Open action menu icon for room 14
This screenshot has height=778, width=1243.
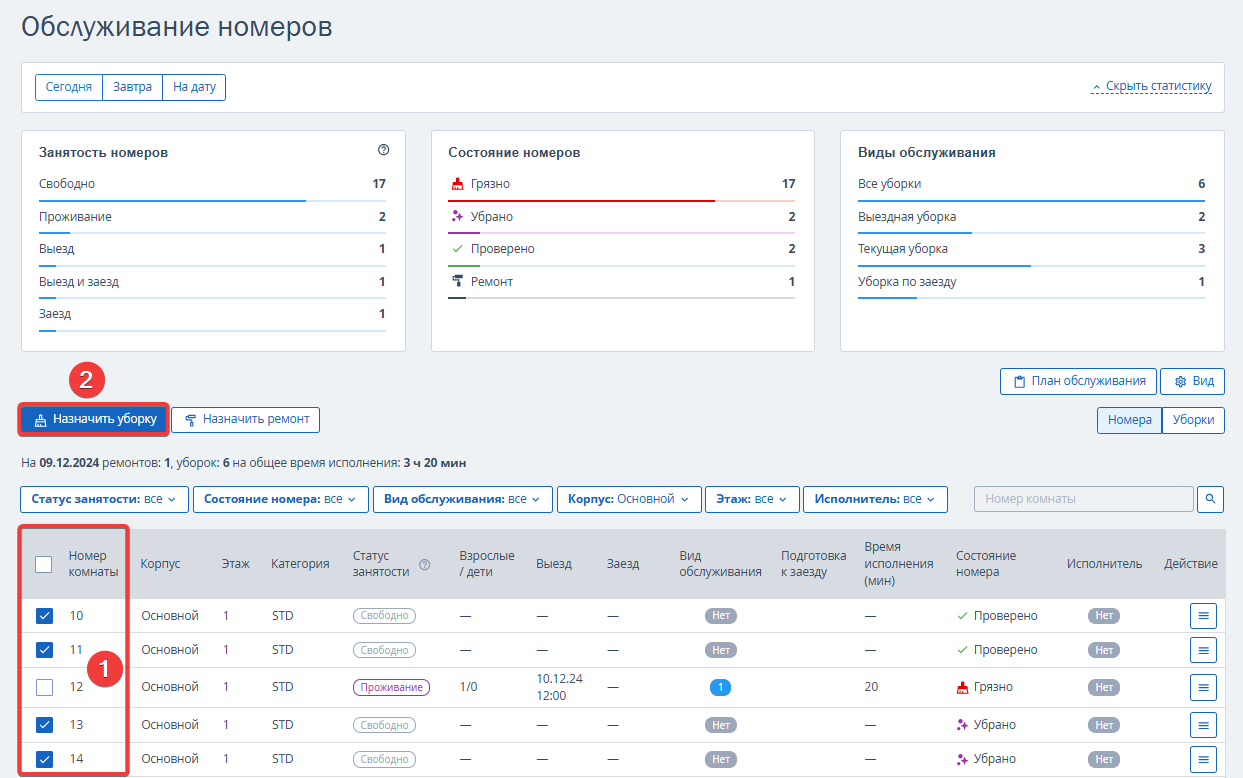(1203, 759)
